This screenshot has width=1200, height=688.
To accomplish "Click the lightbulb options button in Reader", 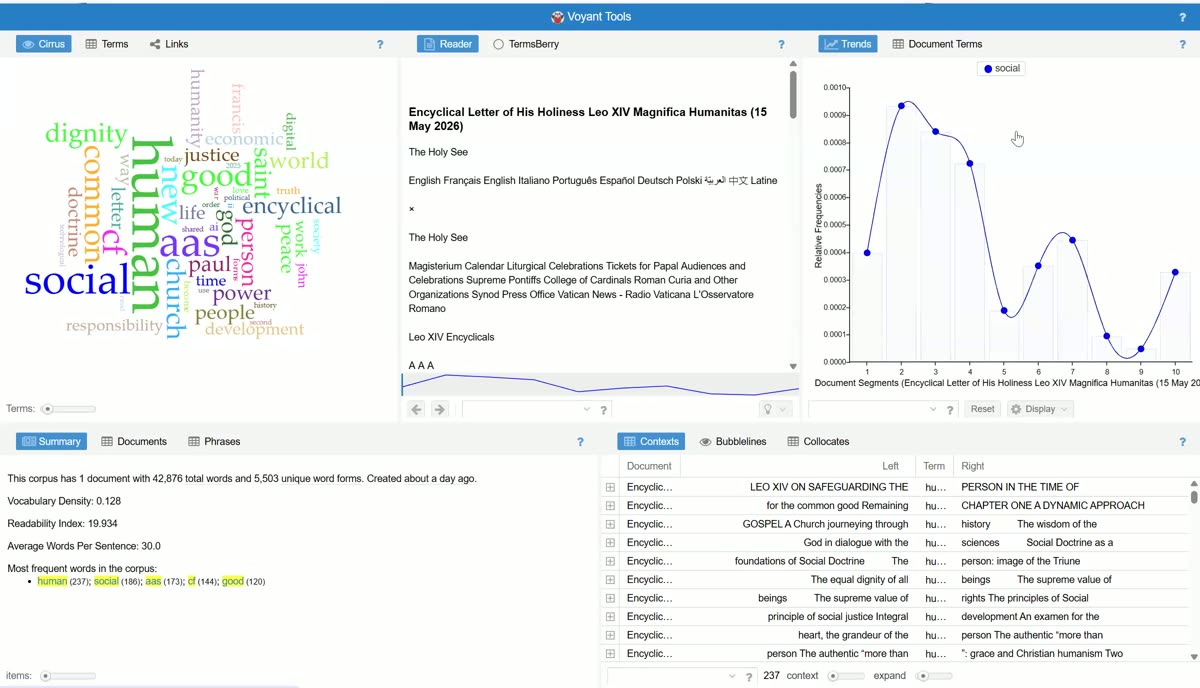I will [775, 409].
